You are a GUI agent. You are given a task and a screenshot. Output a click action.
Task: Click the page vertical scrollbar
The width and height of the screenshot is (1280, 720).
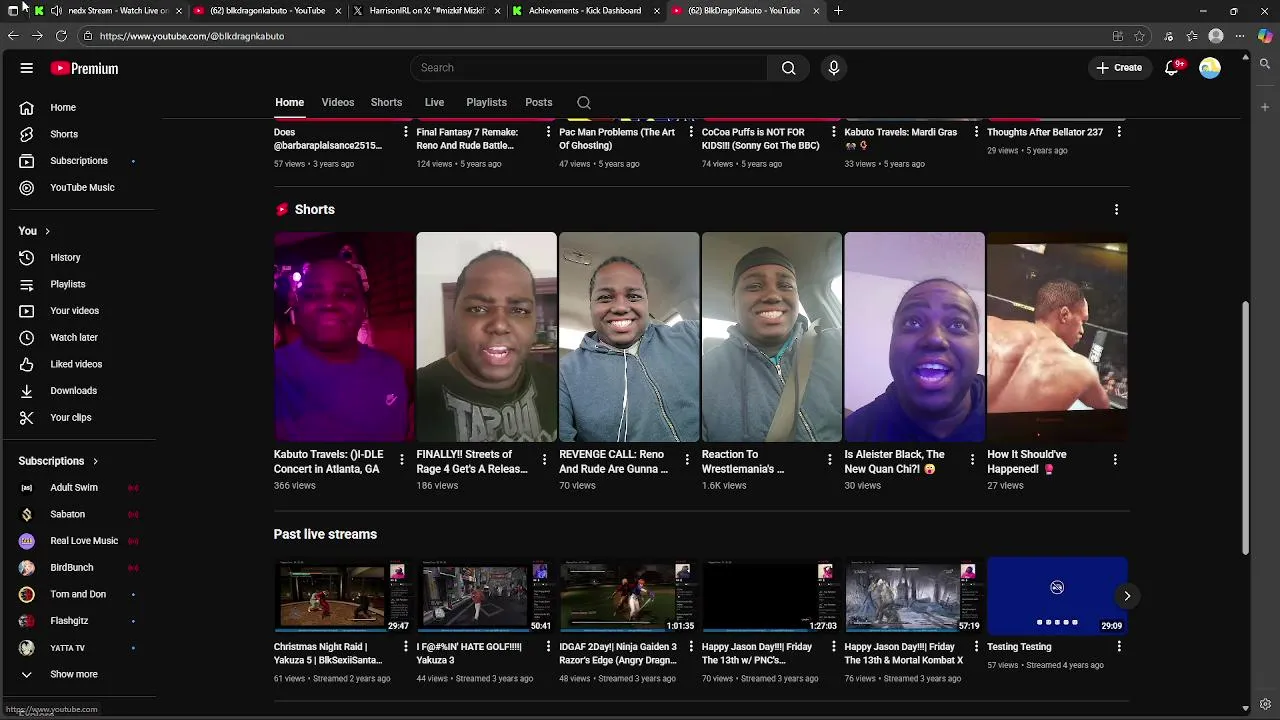[1245, 427]
